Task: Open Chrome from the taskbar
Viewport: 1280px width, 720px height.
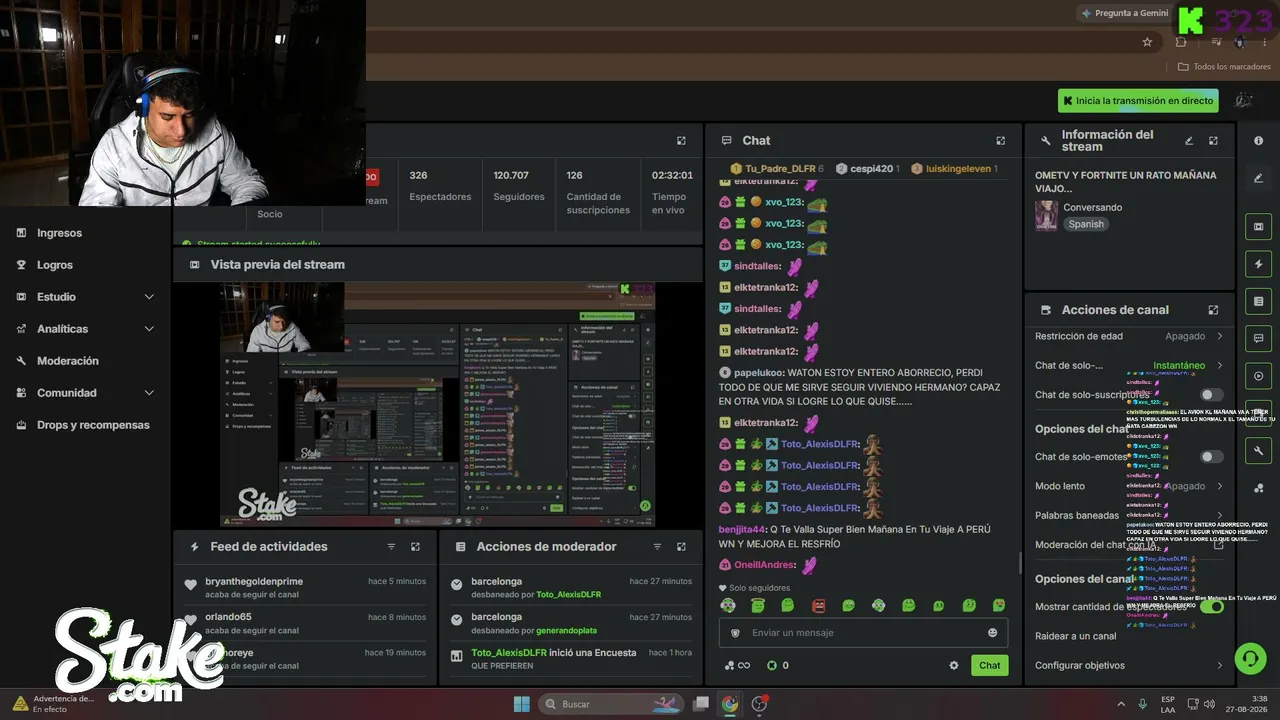Action: [730, 704]
